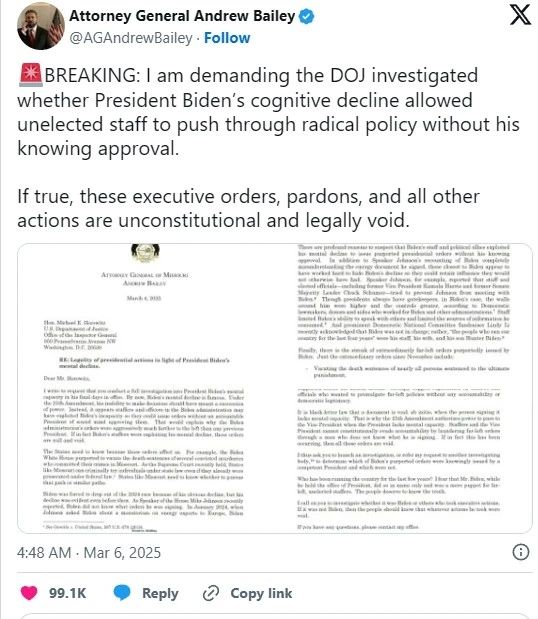This screenshot has height=619, width=538.
Task: Open the X logo icon
Action: click(x=520, y=15)
